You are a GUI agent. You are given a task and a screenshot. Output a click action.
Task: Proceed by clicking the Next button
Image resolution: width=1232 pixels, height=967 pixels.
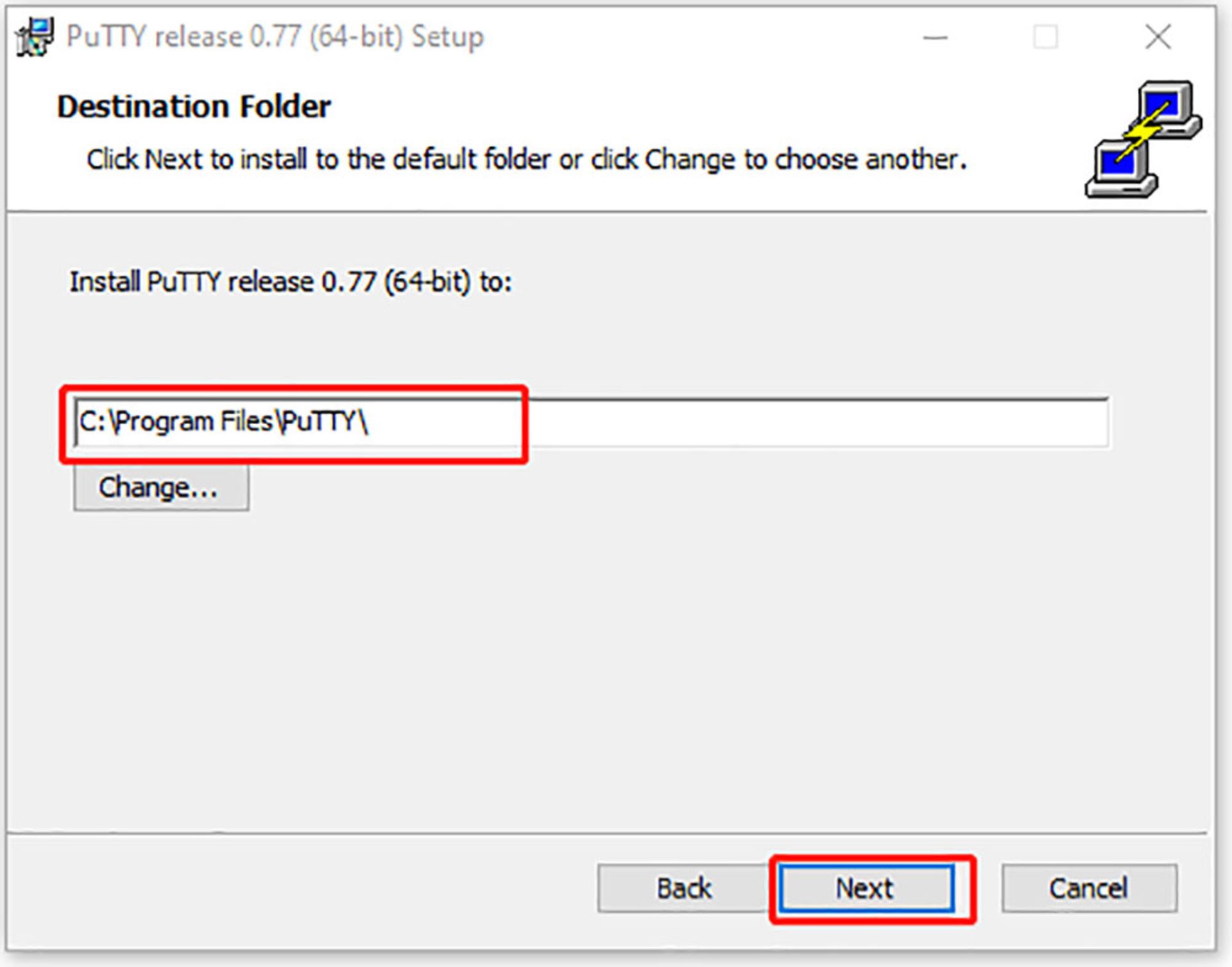(866, 889)
